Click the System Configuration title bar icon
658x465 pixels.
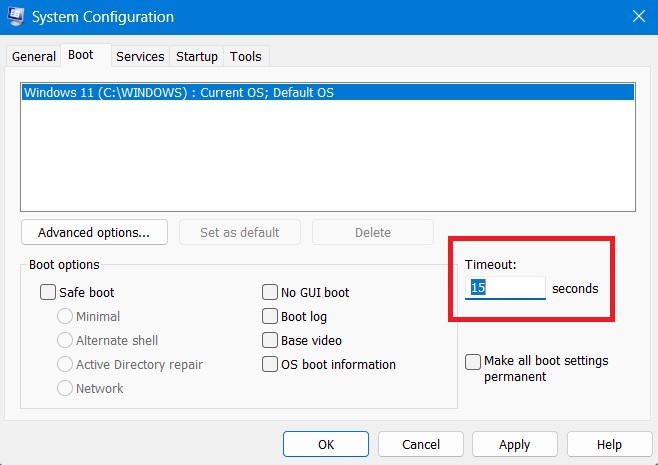(16, 16)
